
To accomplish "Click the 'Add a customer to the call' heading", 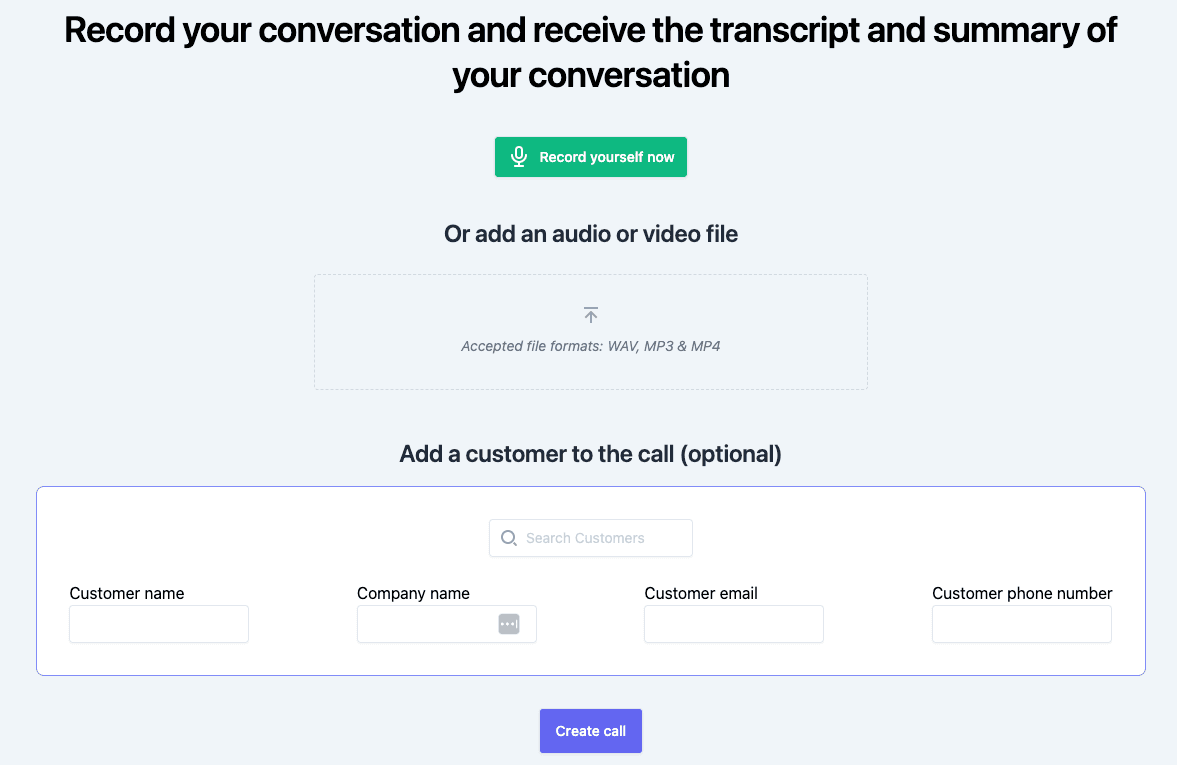I will pyautogui.click(x=590, y=454).
